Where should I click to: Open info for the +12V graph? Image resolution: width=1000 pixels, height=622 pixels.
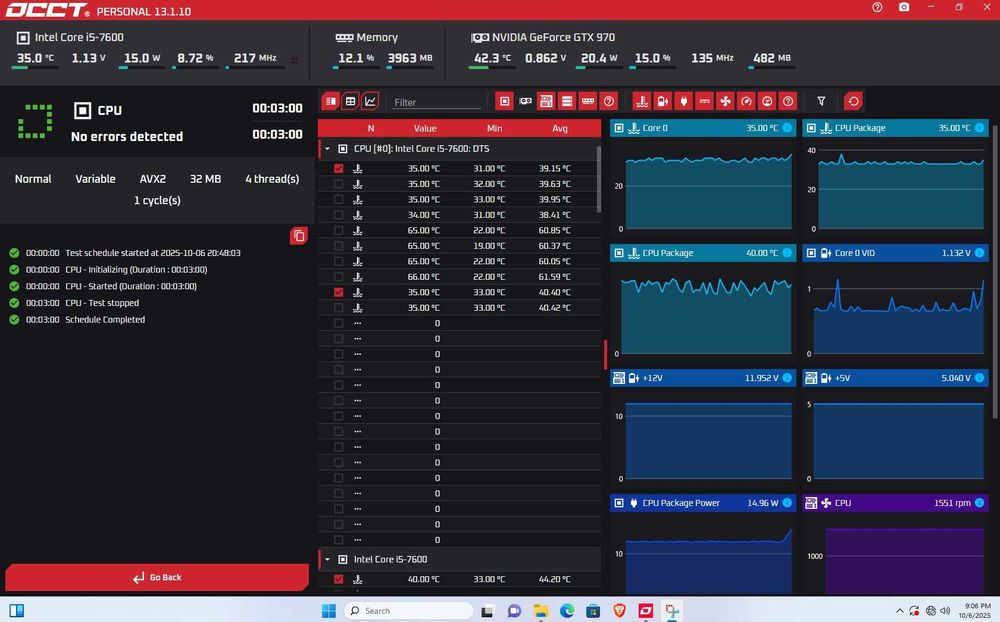(787, 378)
